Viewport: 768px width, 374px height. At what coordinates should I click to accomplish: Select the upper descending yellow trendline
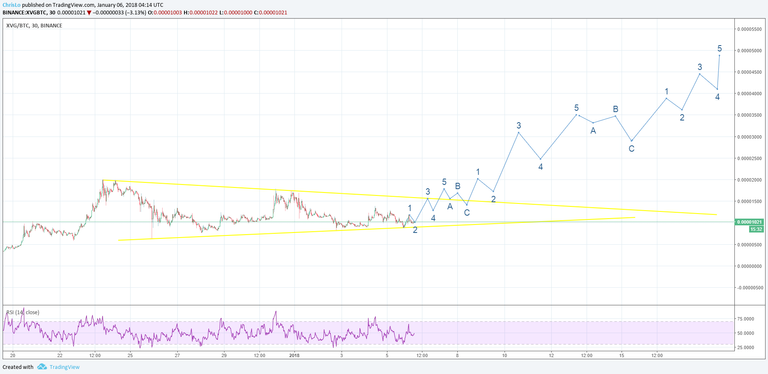[x=409, y=197]
